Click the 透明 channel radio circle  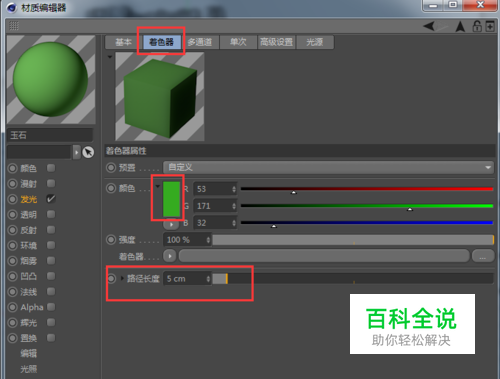12,214
